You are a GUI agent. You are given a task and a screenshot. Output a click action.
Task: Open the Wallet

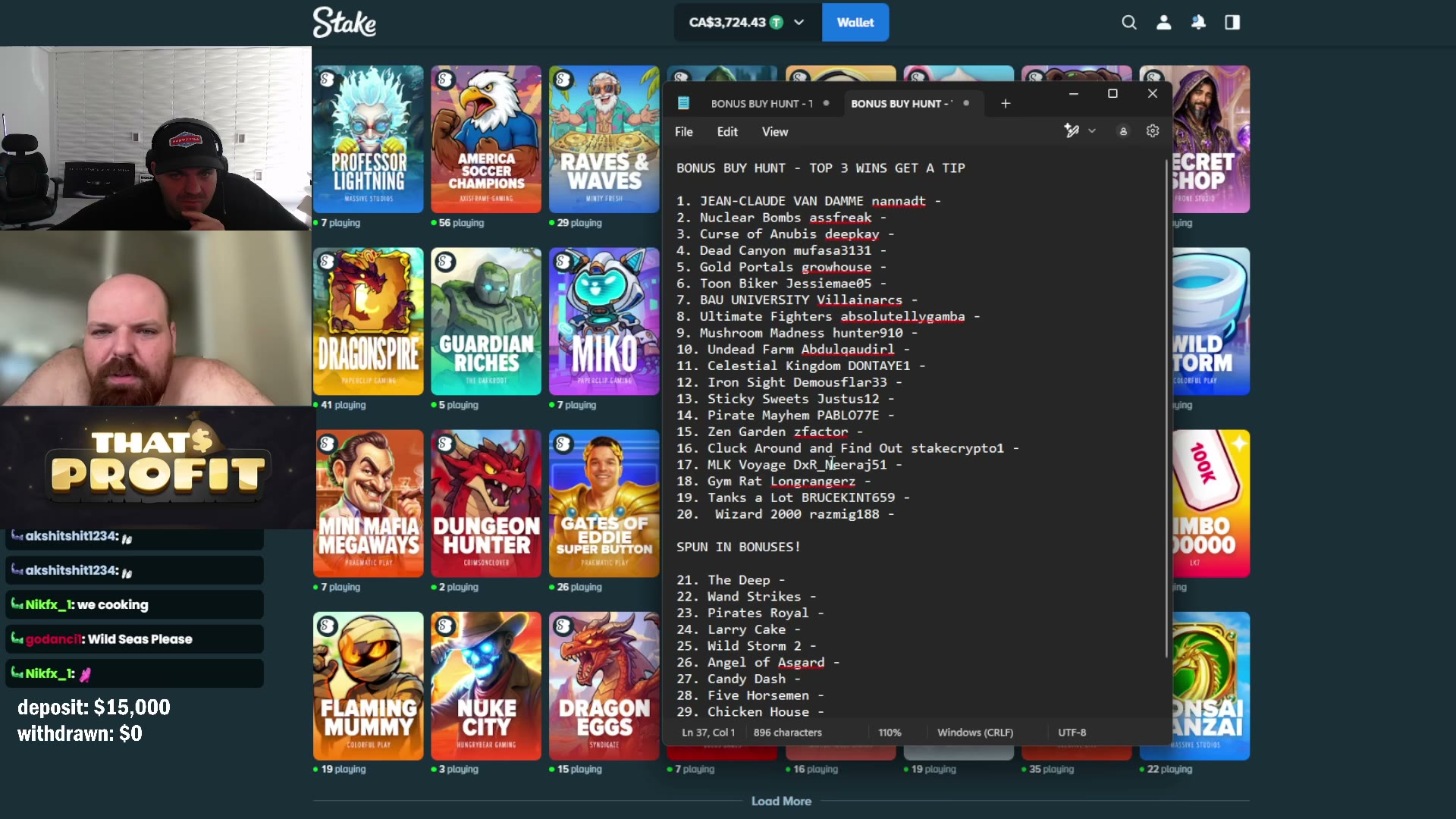pos(855,23)
